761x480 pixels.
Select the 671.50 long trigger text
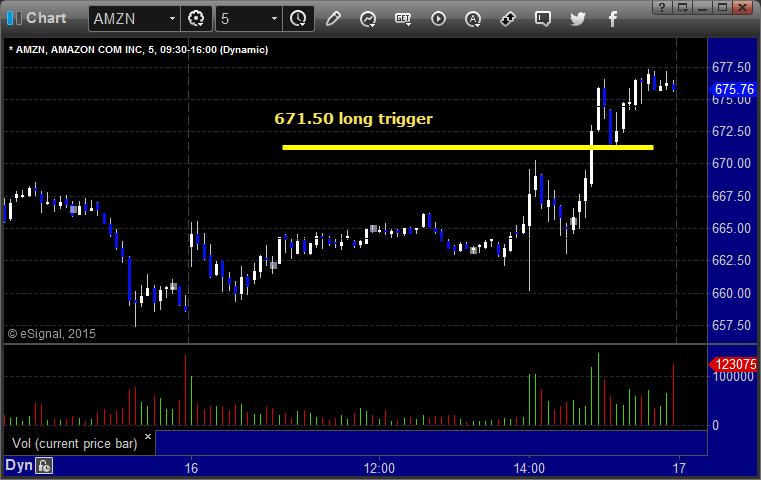pyautogui.click(x=353, y=118)
